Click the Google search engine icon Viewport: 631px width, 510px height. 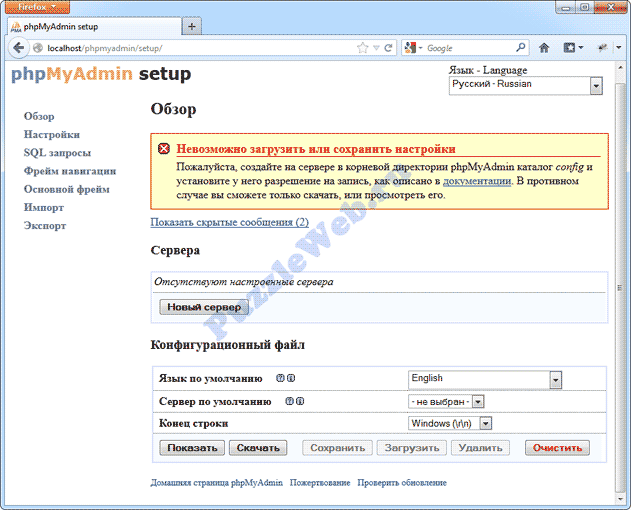tap(410, 48)
